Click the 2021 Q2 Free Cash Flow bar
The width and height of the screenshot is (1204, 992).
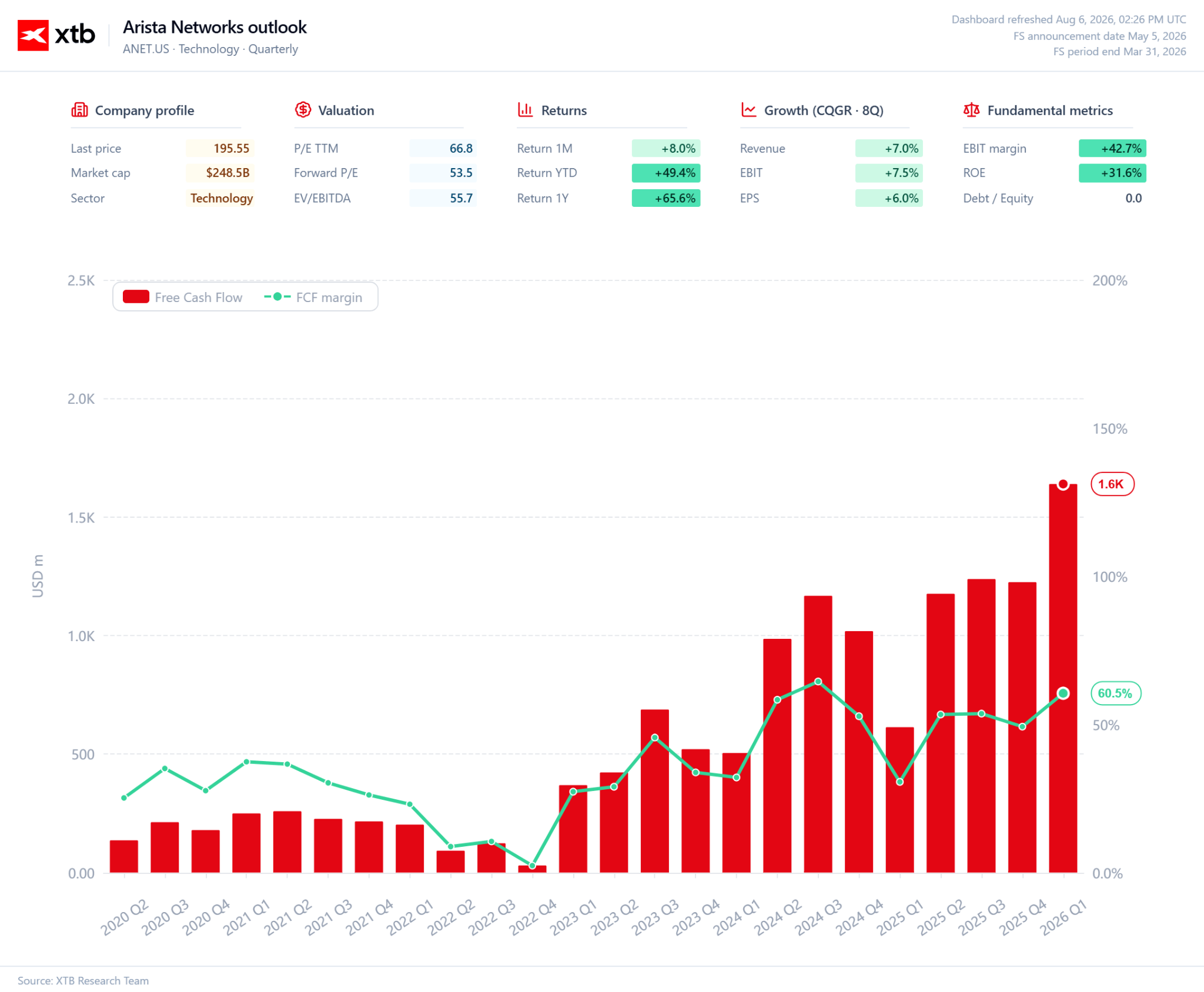(287, 842)
